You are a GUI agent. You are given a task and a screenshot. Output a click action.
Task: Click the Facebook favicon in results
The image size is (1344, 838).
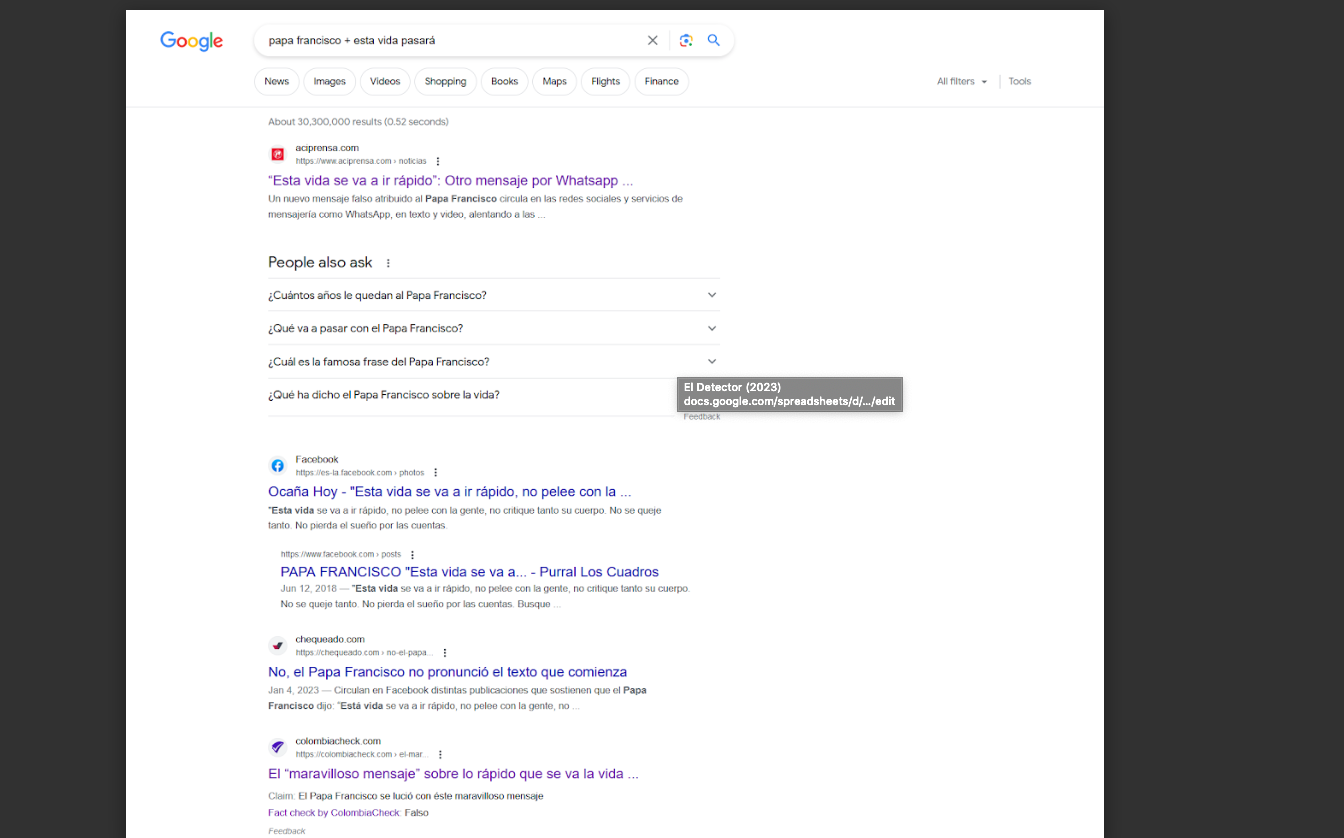click(x=278, y=466)
